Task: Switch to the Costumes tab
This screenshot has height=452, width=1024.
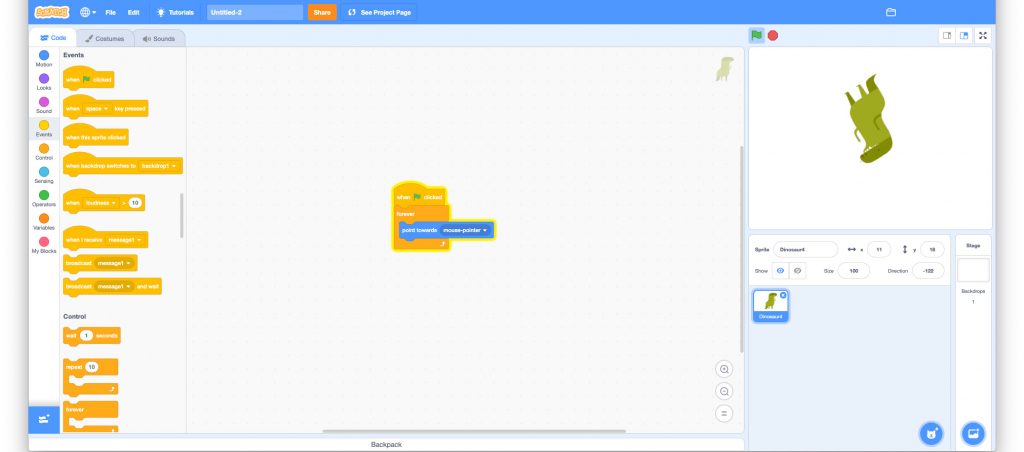Action: (104, 39)
